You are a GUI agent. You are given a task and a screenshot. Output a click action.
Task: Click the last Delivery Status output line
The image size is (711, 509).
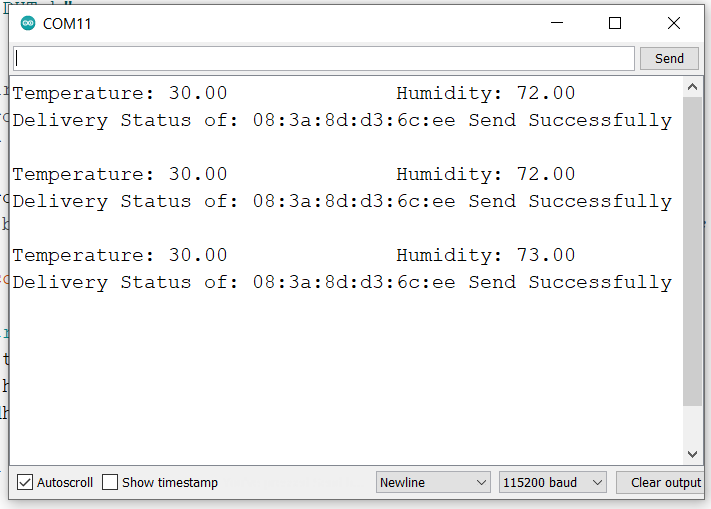[x=341, y=282]
